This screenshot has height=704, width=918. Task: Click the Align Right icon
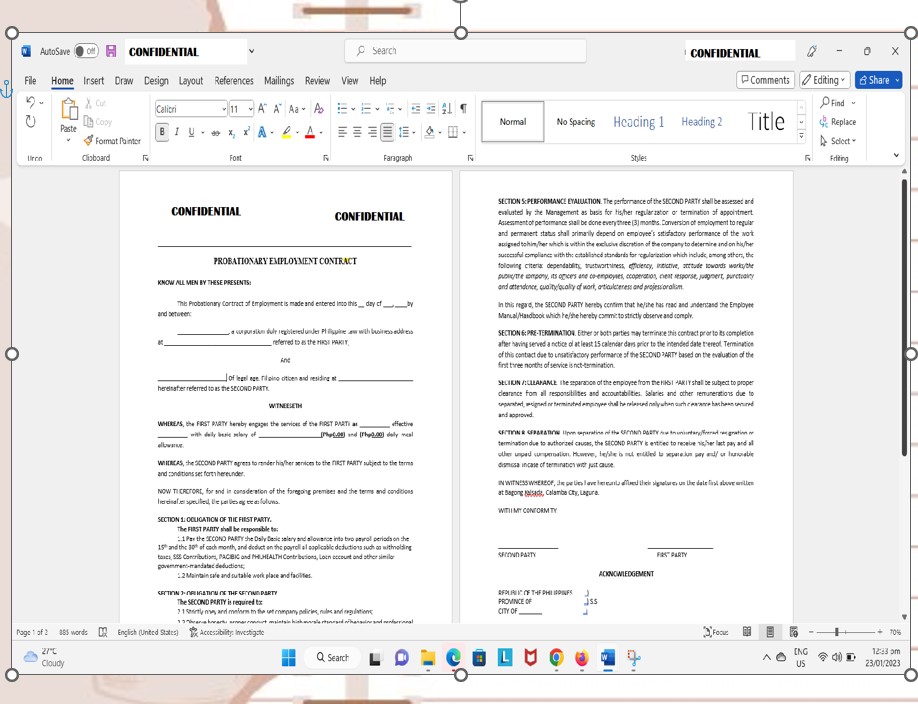click(372, 132)
